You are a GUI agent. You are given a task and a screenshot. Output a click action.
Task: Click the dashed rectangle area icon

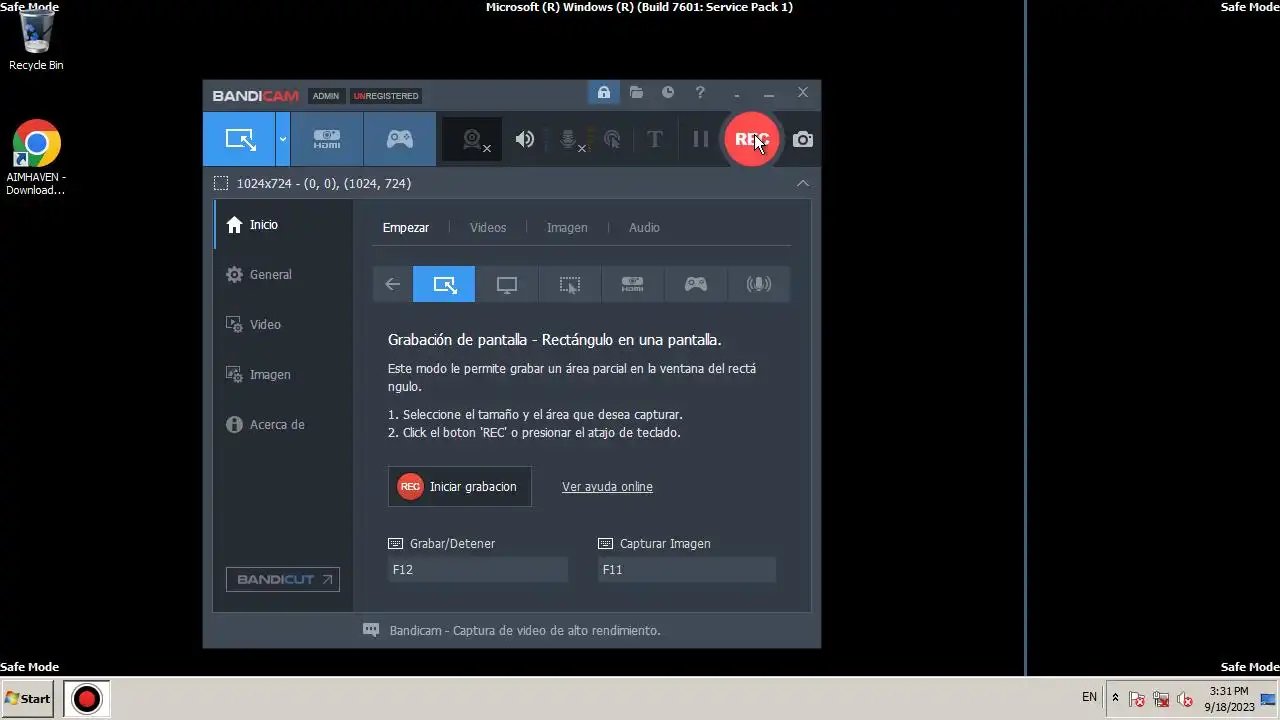coord(221,183)
